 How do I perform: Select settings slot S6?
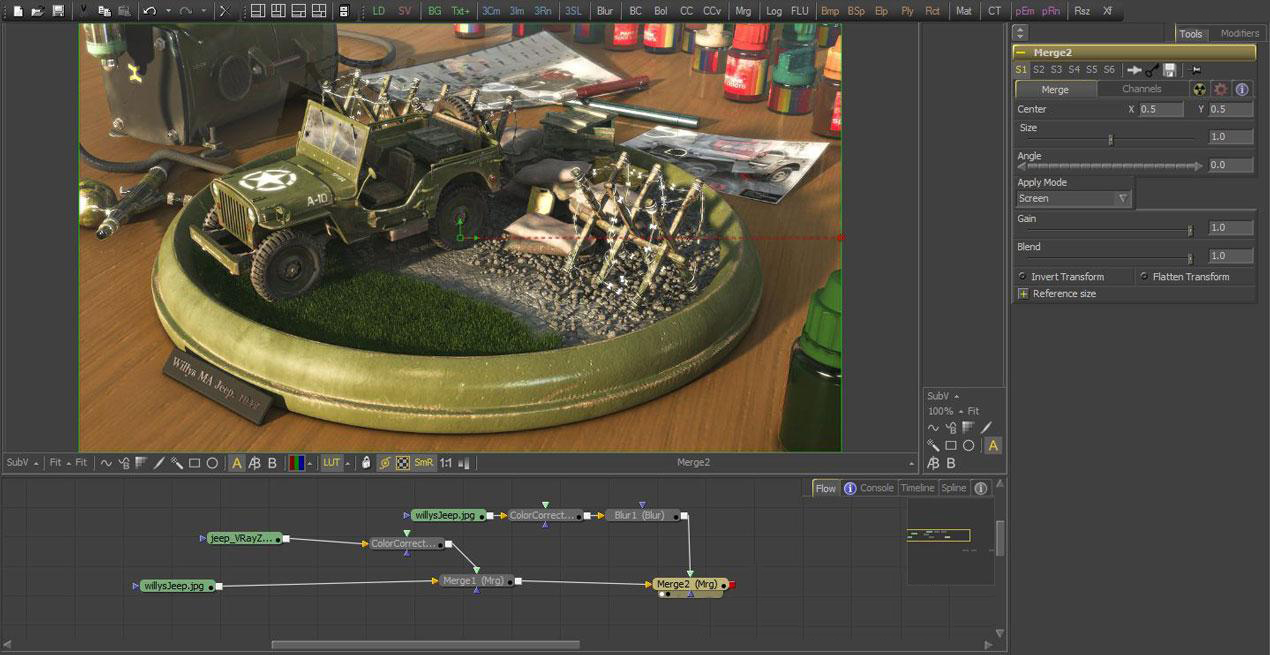(x=1109, y=70)
